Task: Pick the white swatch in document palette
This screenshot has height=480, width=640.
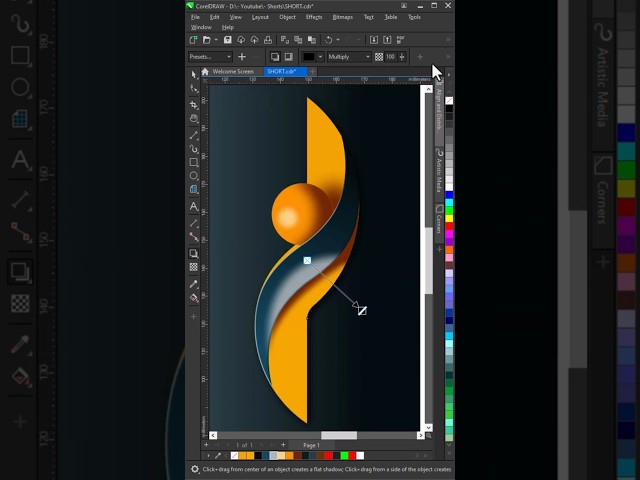Action: pos(360,456)
